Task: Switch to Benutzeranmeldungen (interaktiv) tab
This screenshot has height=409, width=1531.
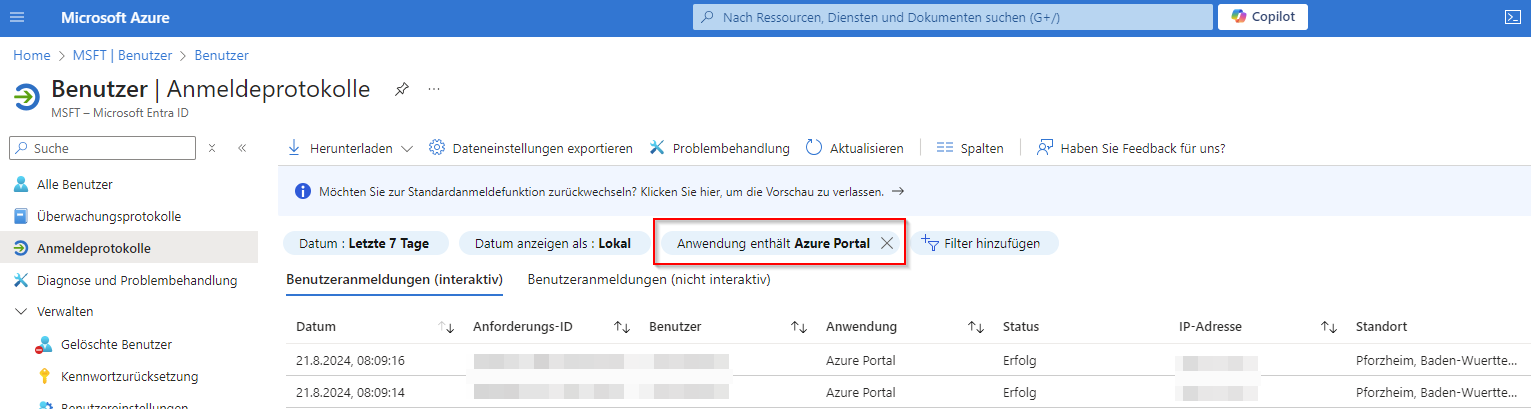Action: (x=394, y=280)
